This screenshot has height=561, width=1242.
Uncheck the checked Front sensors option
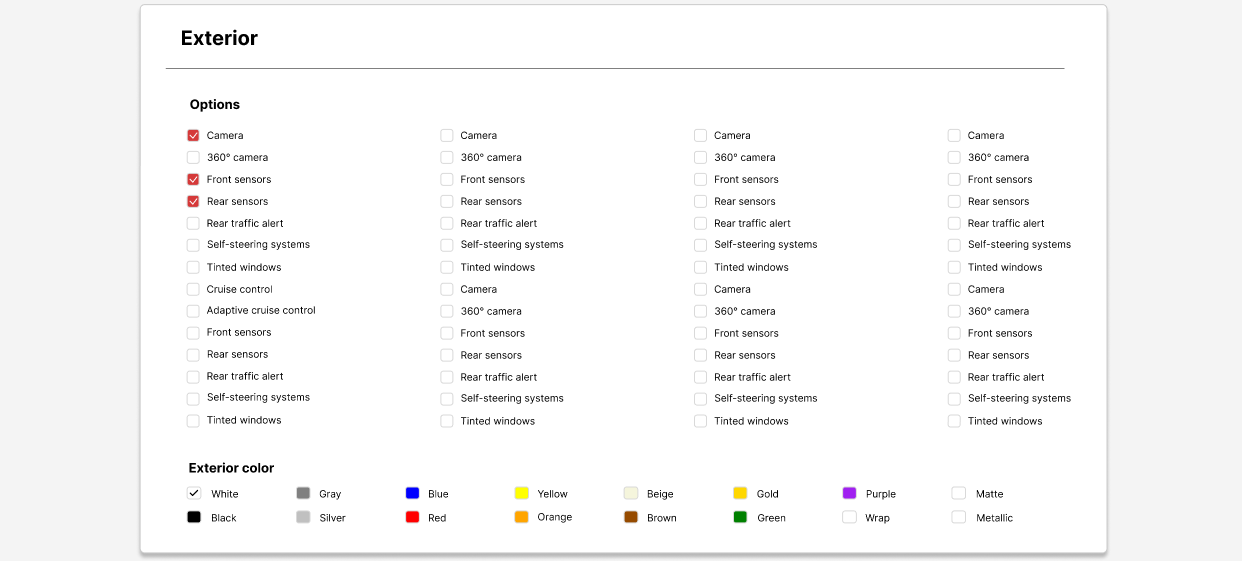193,179
